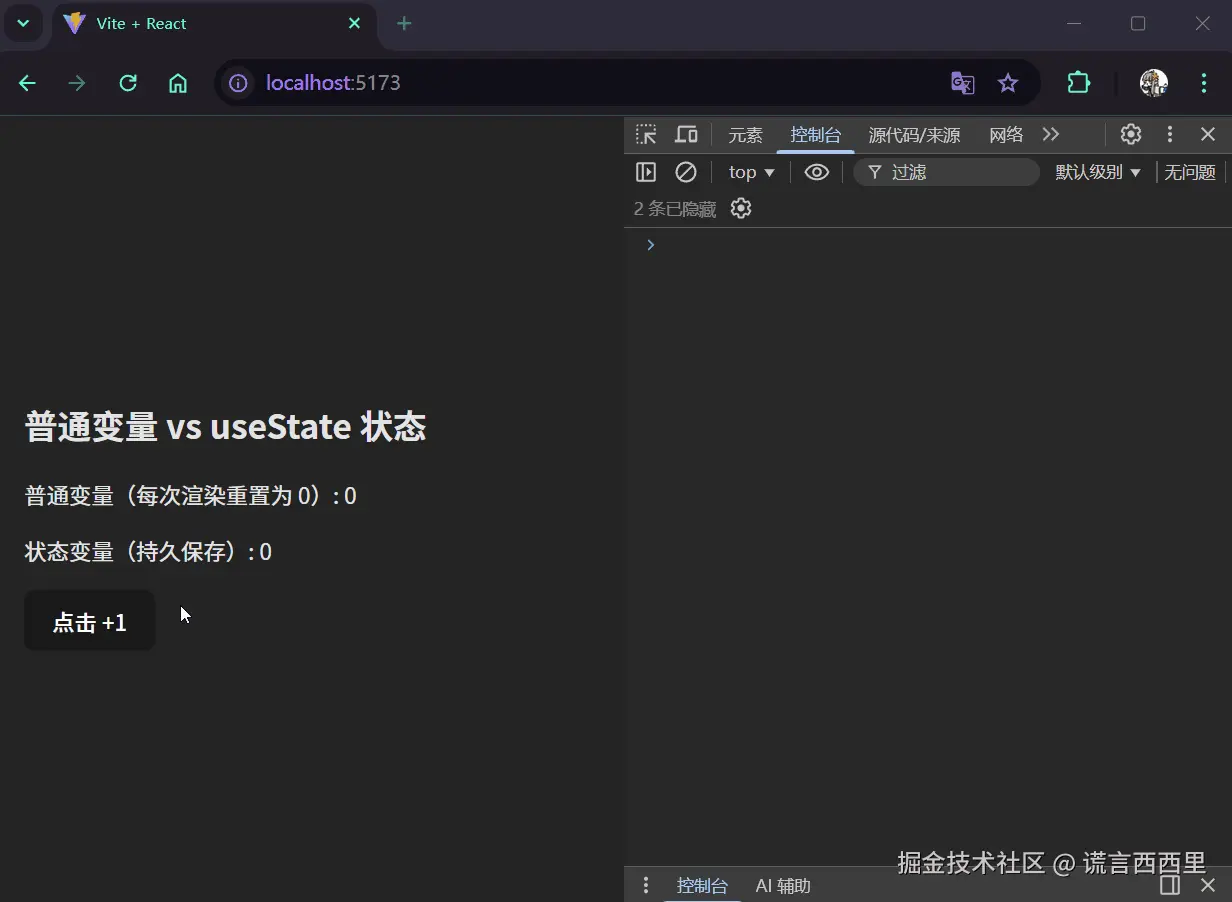This screenshot has height=902, width=1232.
Task: Open the browser extensions puzzle icon
Action: click(1078, 83)
